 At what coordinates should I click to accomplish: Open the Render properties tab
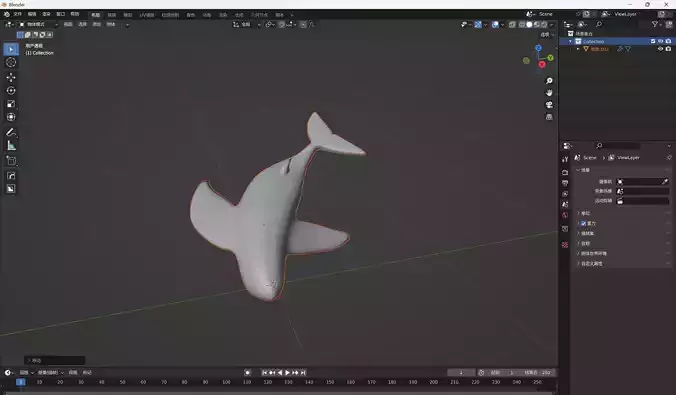[565, 172]
